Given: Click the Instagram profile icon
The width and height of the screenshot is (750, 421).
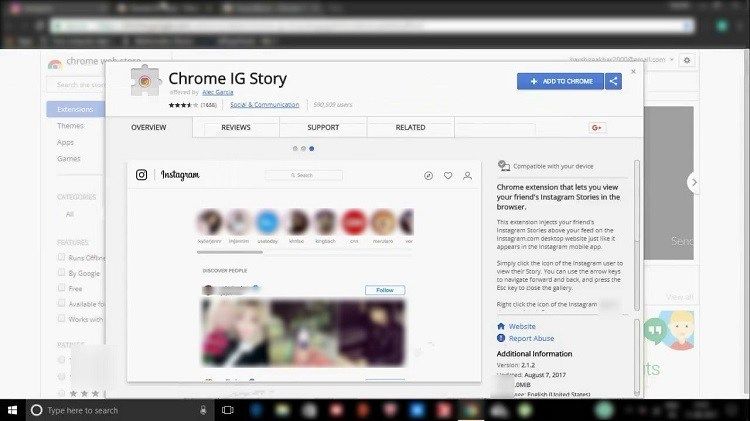Looking at the screenshot, I should click(467, 176).
